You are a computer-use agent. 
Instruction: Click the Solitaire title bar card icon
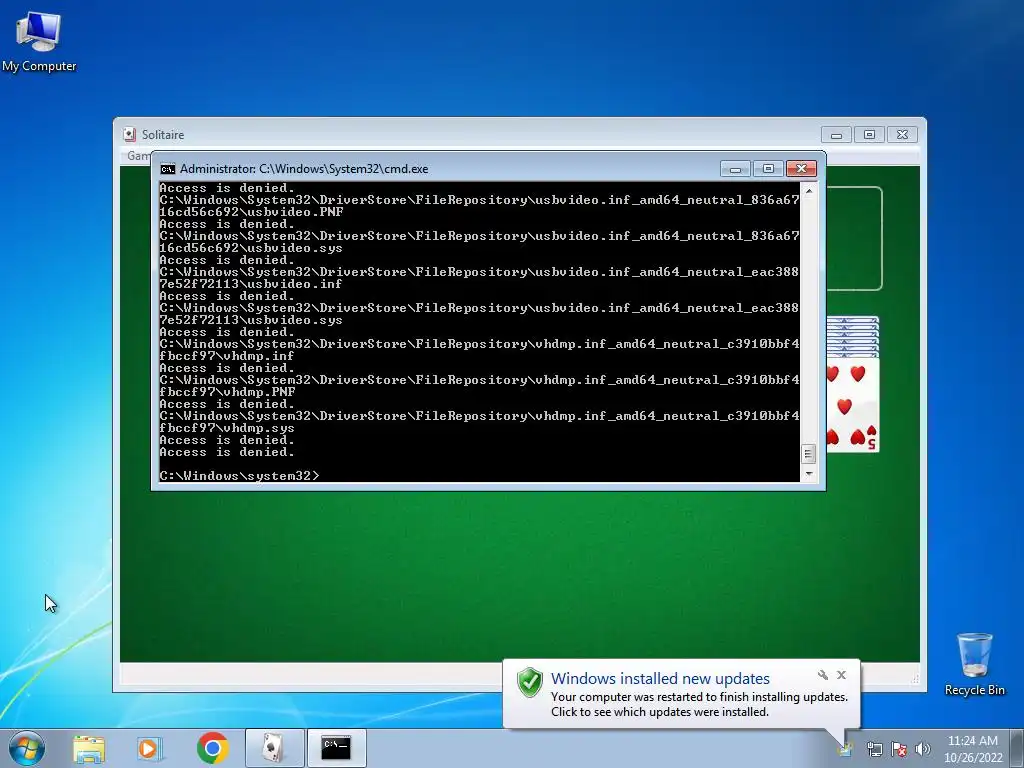point(130,135)
